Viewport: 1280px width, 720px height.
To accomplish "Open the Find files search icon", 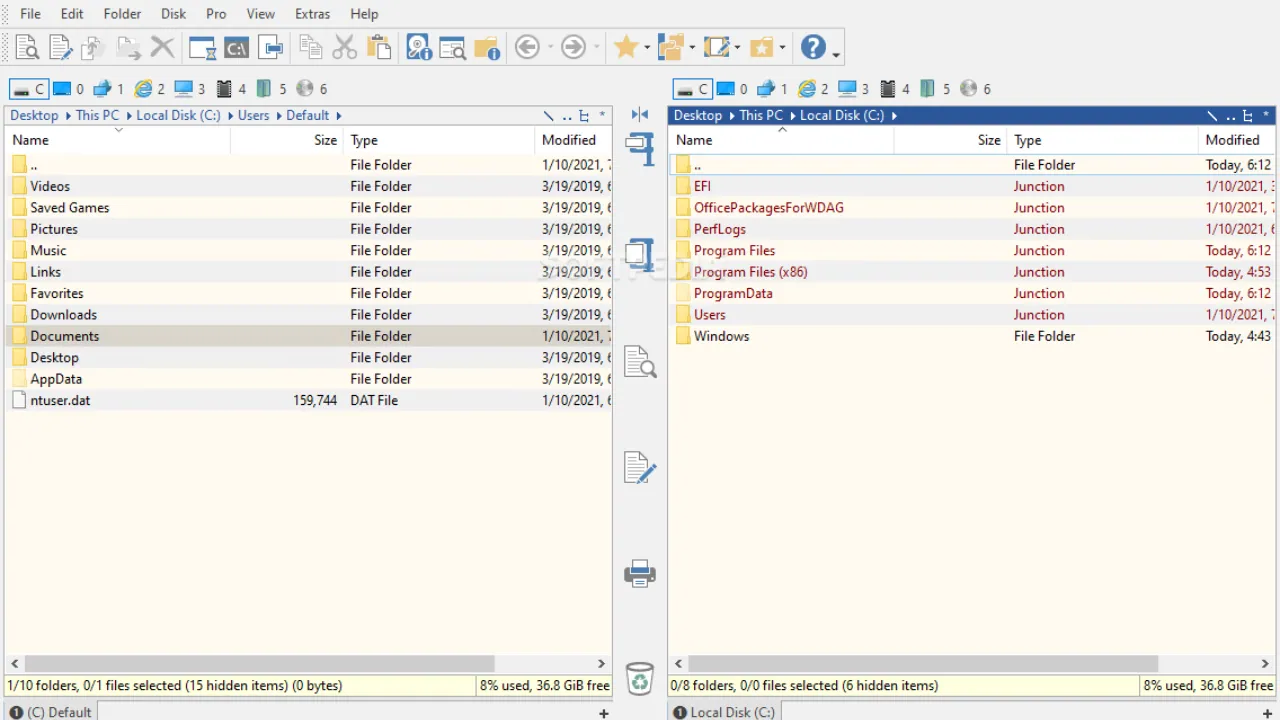I will coord(452,47).
